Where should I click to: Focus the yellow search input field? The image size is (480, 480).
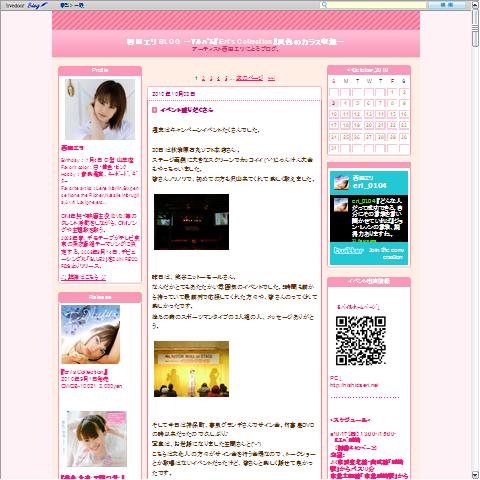point(377,5)
